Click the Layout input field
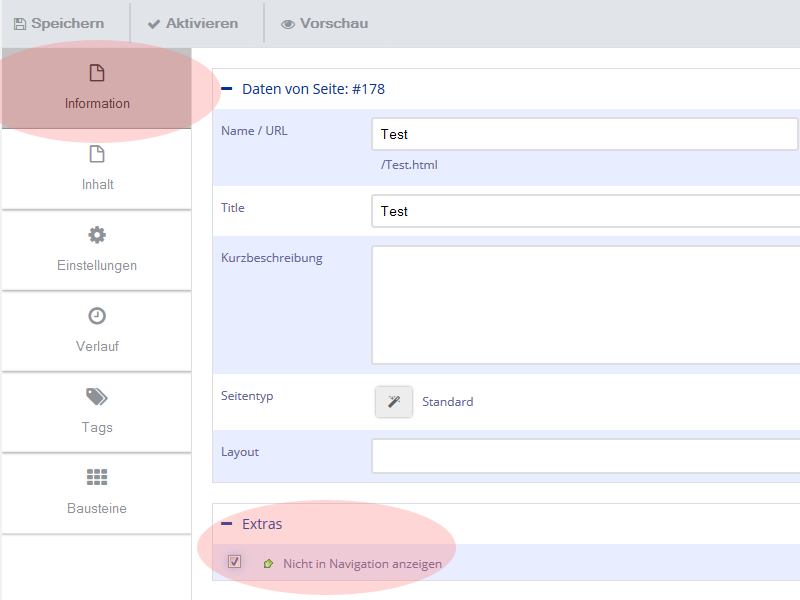 click(x=585, y=456)
